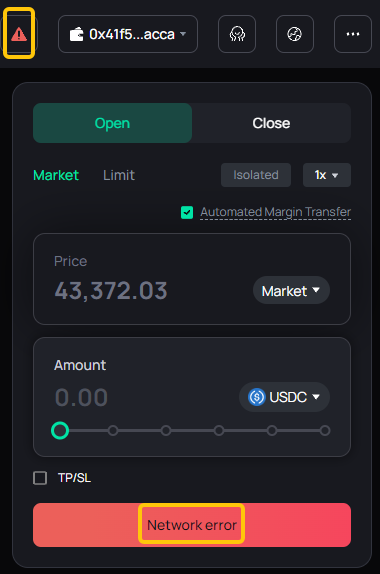Click the USDC coin icon
This screenshot has height=574, width=380.
point(257,397)
